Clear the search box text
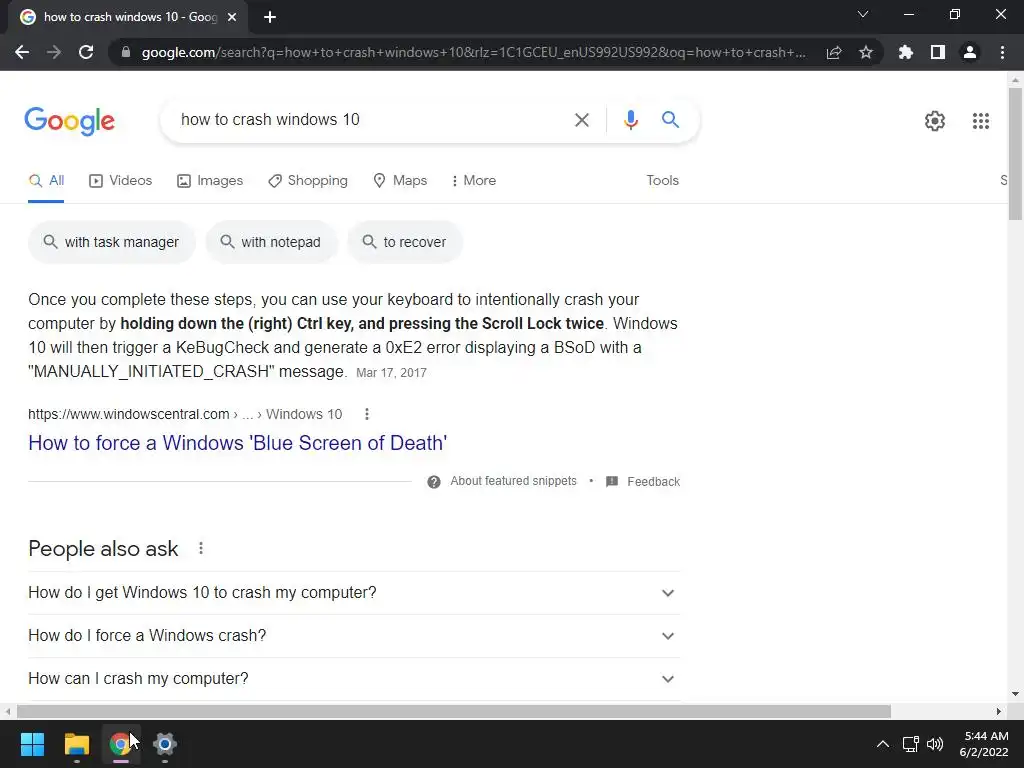 click(x=581, y=120)
